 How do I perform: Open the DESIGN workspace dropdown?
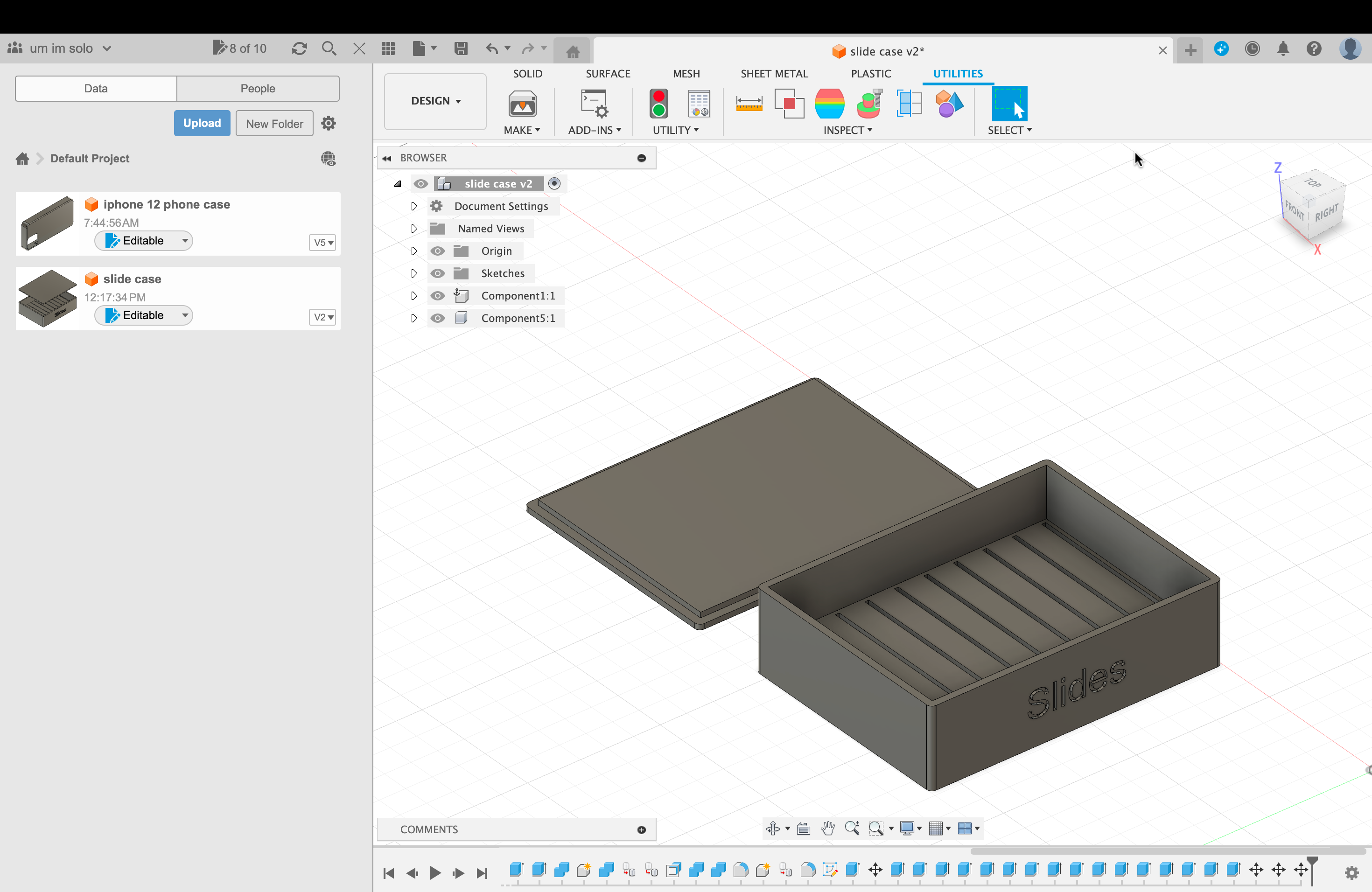click(x=435, y=101)
